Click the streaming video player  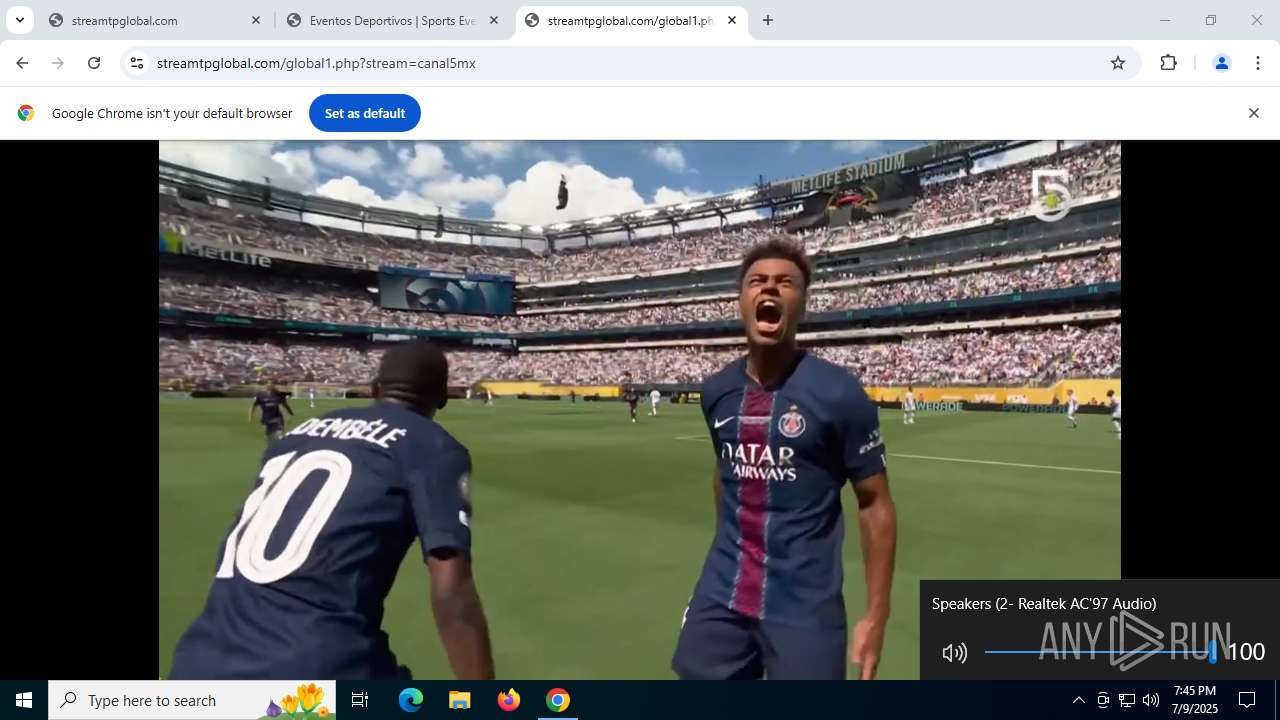tap(640, 410)
